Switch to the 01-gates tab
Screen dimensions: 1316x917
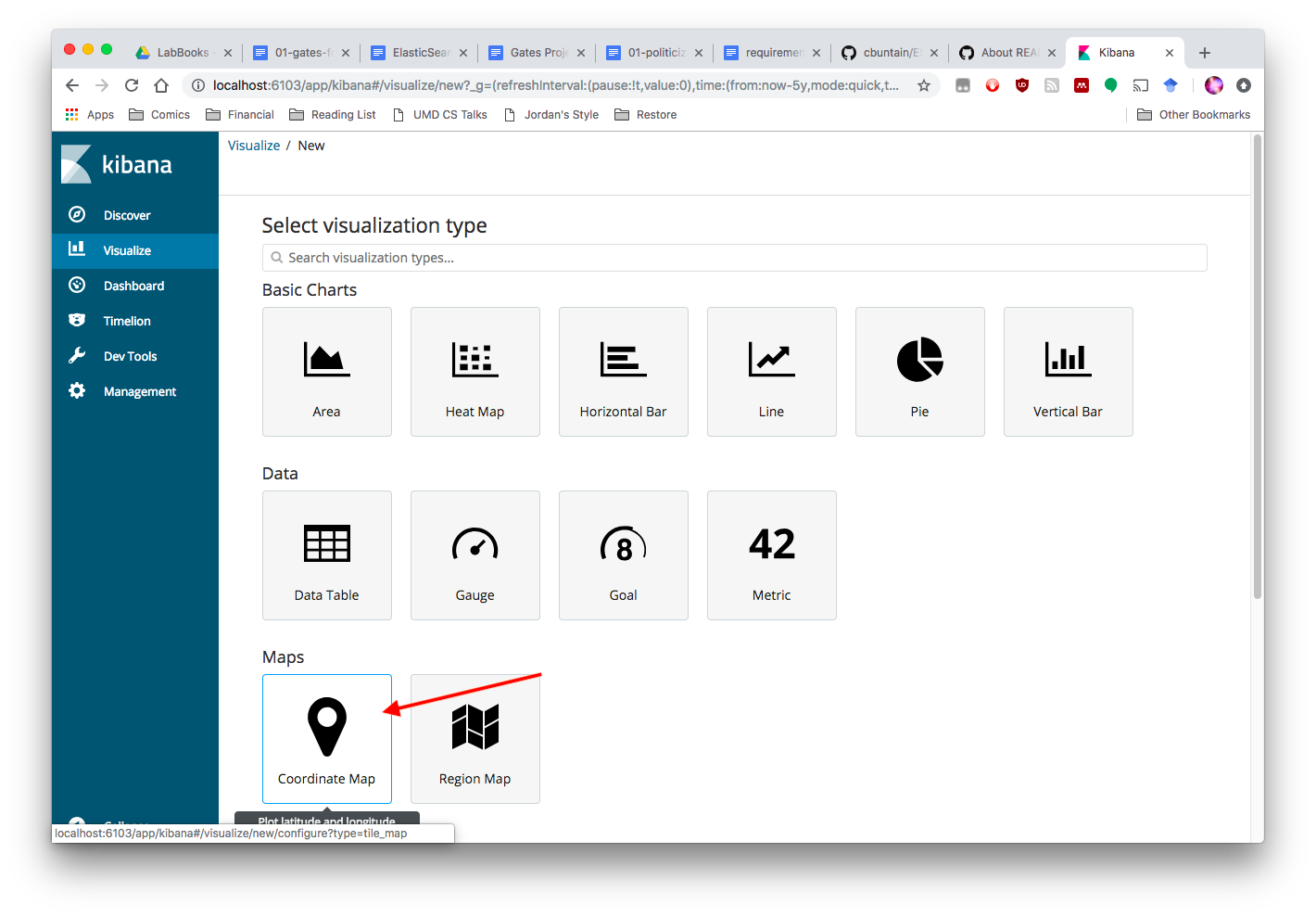pos(301,53)
